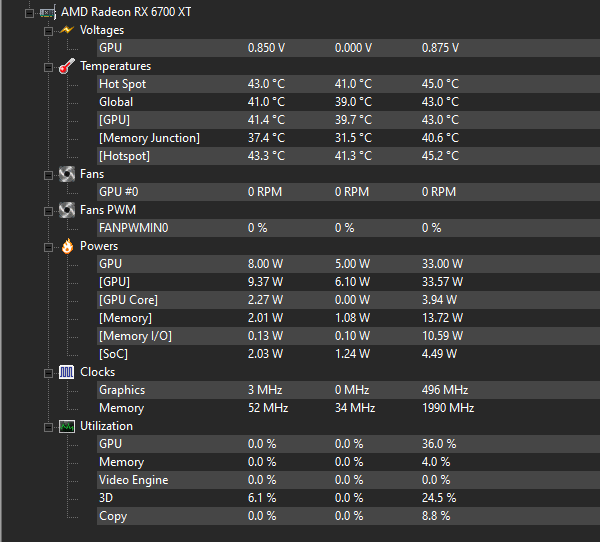Click the Temperatures thermometer icon
The image size is (601, 542).
coord(67,66)
